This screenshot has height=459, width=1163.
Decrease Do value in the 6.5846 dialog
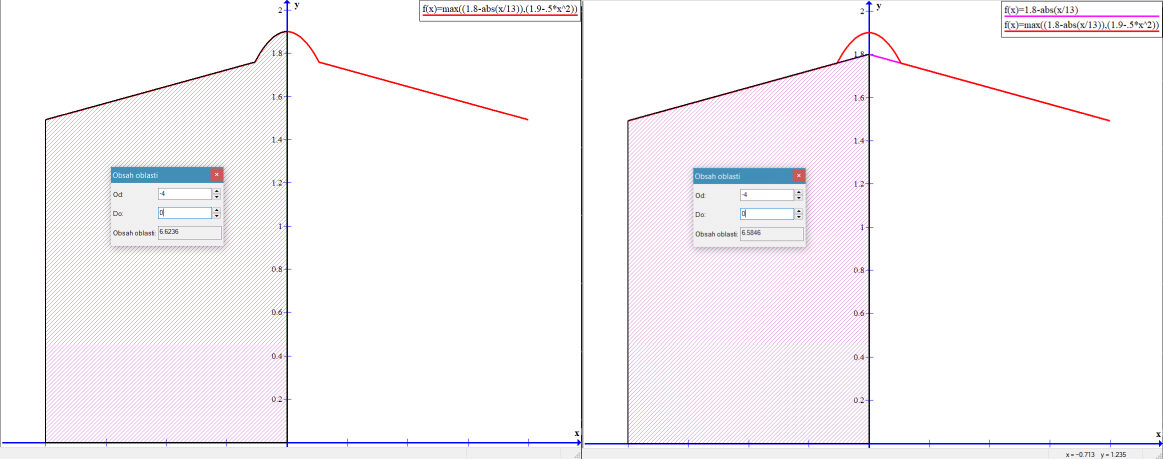[799, 217]
